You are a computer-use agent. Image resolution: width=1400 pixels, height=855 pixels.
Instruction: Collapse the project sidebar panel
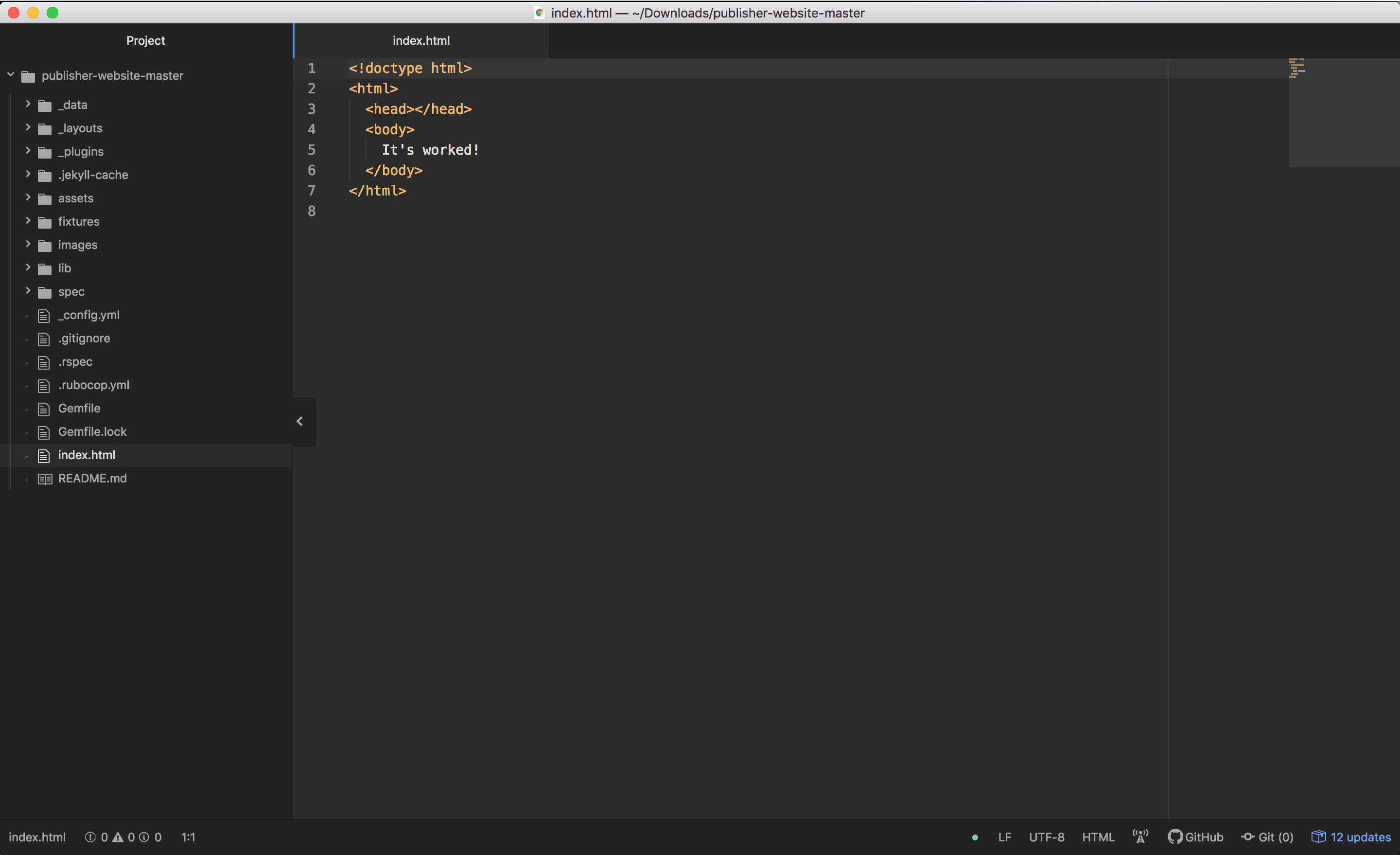300,421
